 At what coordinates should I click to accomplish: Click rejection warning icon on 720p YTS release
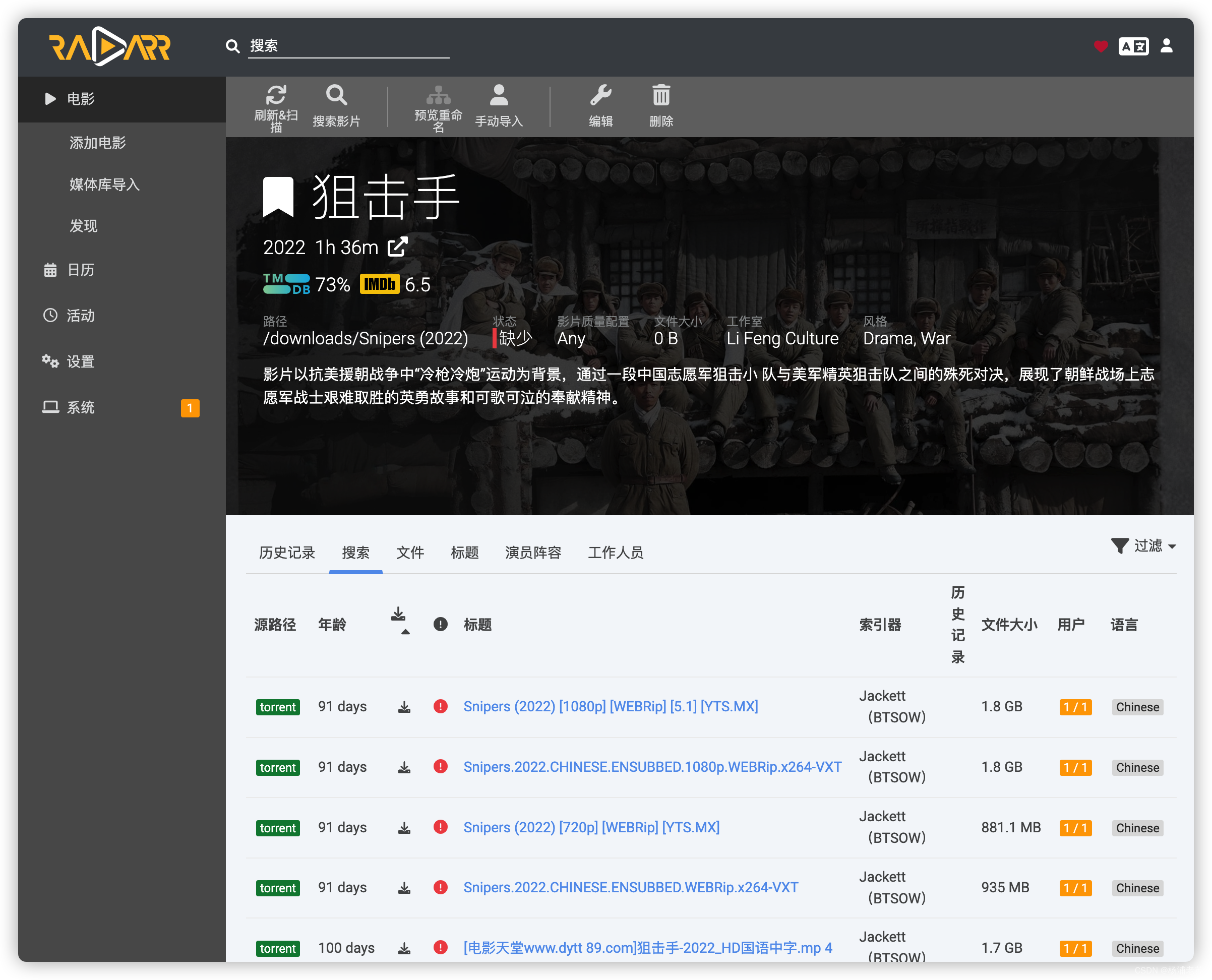pos(440,827)
